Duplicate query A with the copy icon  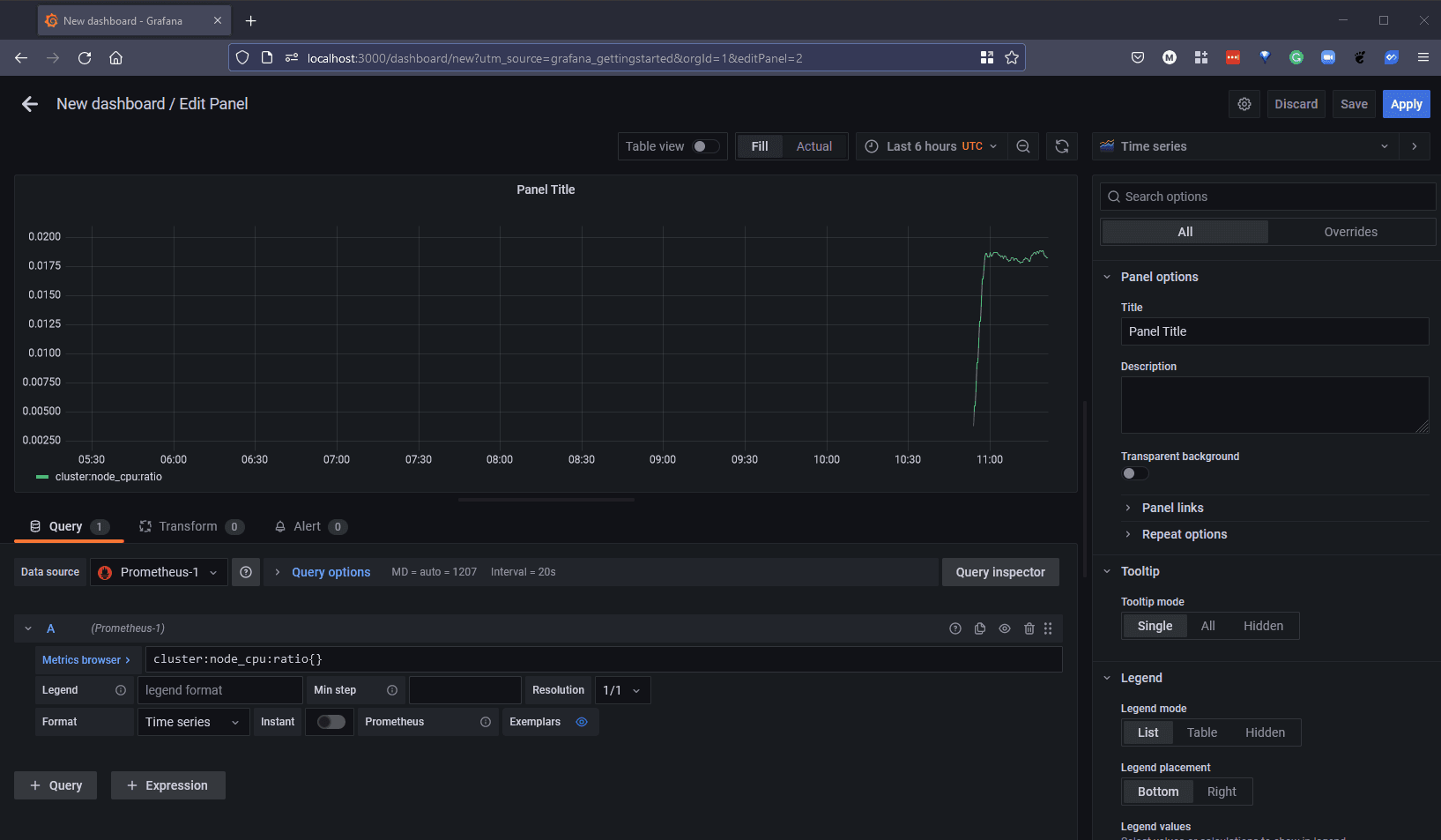[x=979, y=628]
